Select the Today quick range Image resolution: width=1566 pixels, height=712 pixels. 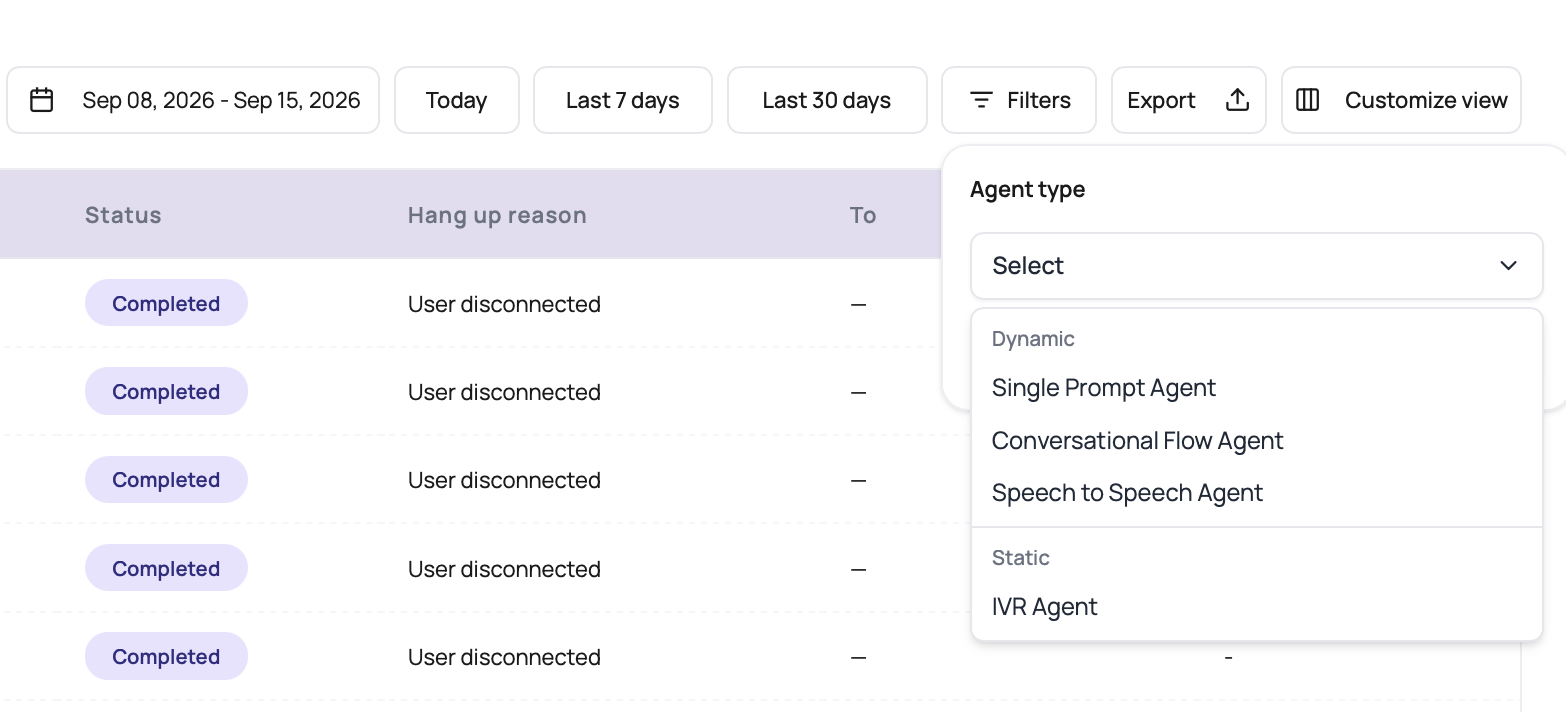[x=457, y=100]
